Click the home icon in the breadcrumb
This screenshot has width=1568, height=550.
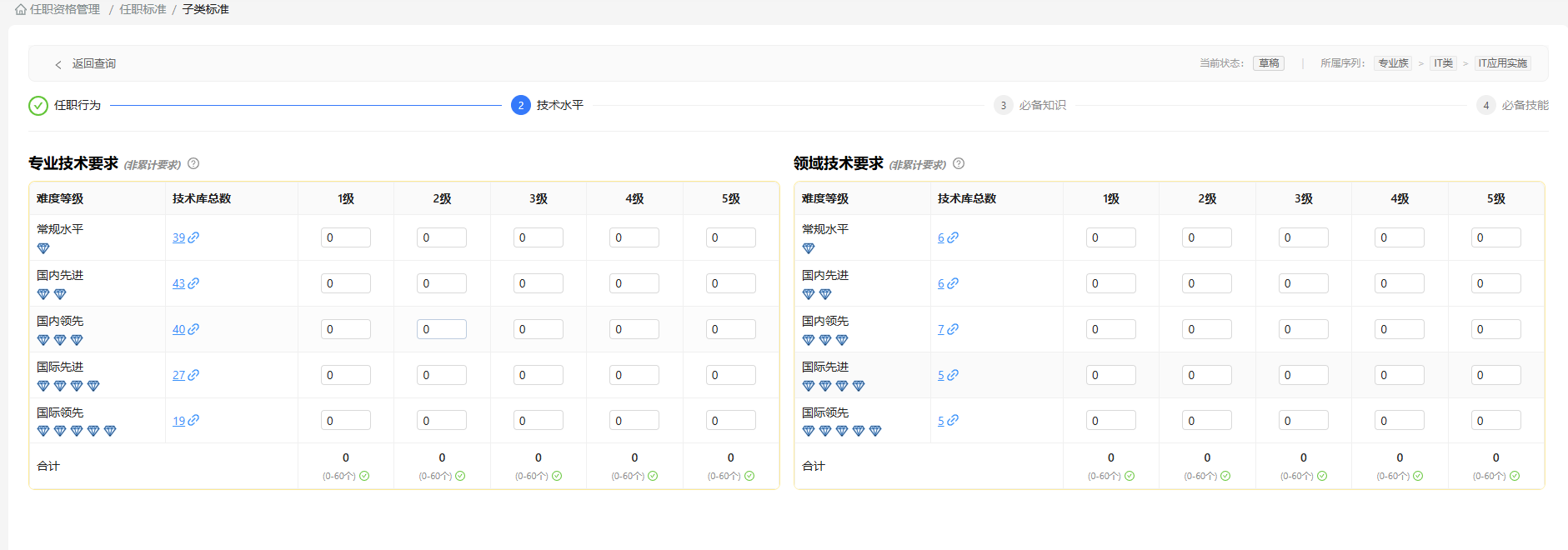pos(20,10)
